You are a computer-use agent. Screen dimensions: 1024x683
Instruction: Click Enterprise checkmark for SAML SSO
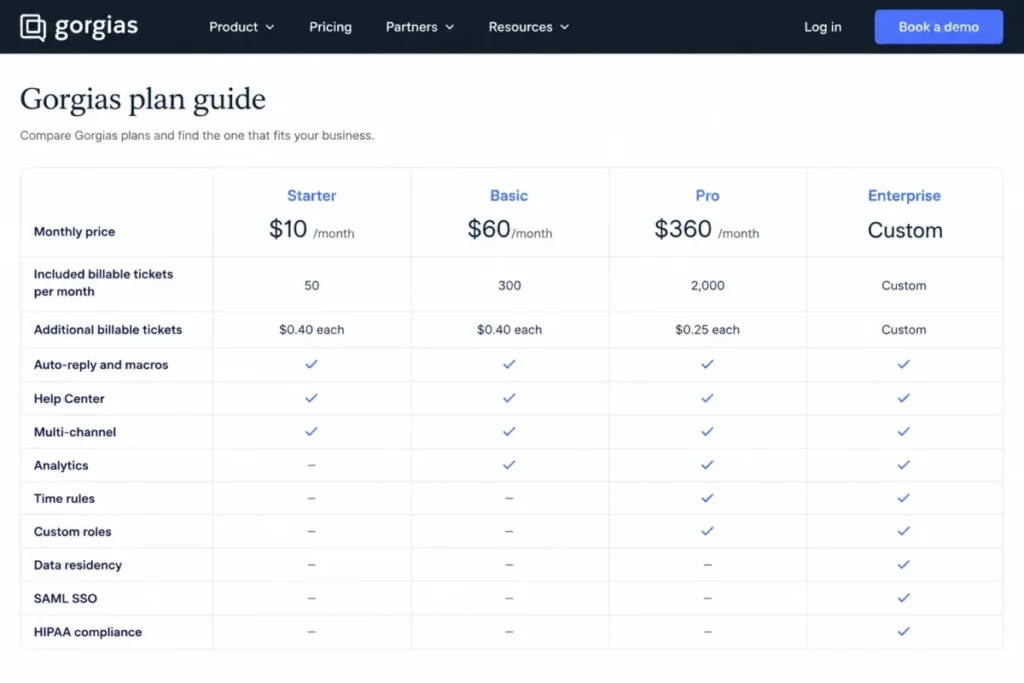click(903, 597)
